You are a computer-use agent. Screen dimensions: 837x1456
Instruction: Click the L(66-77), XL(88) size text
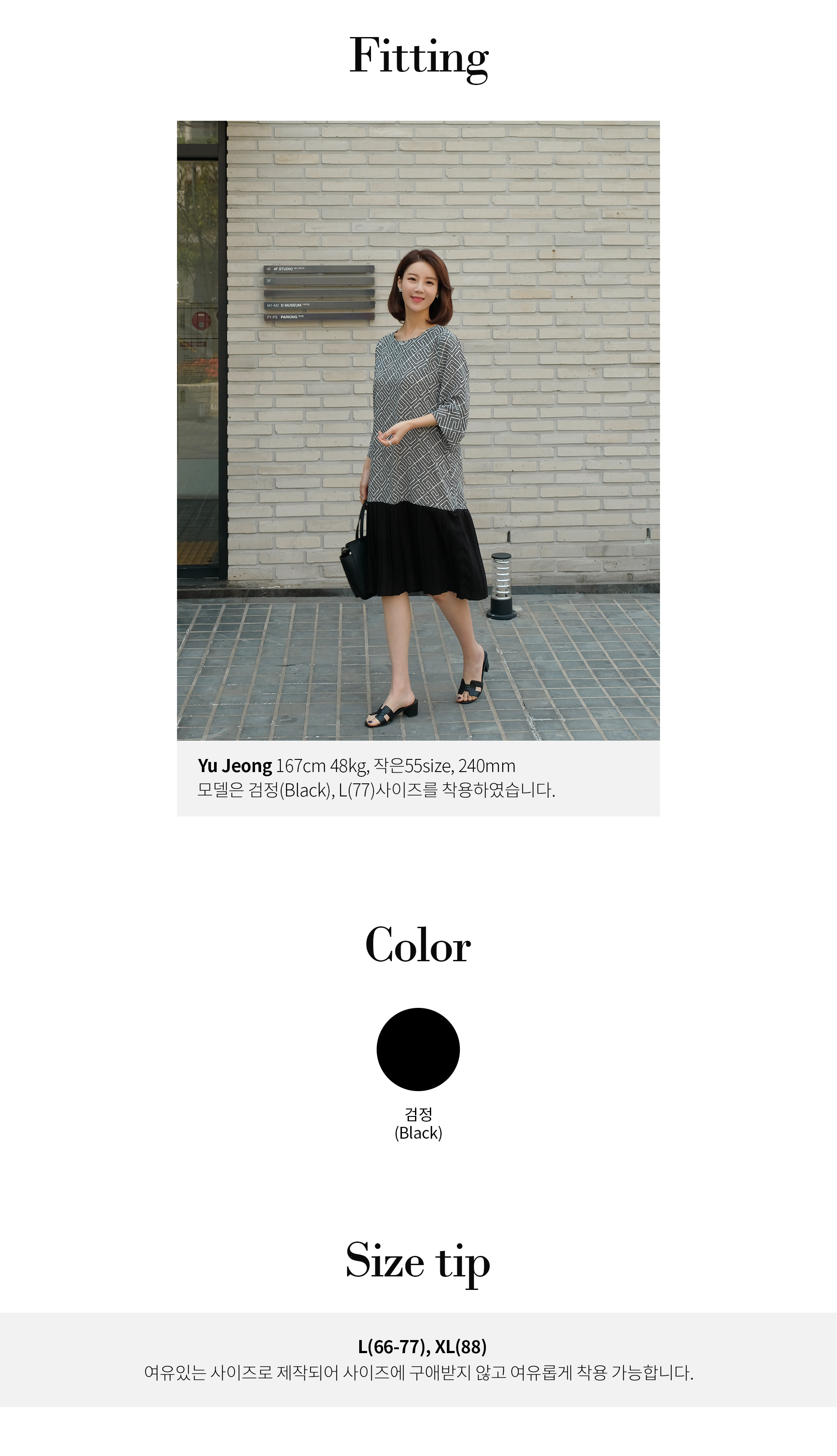(x=422, y=1346)
